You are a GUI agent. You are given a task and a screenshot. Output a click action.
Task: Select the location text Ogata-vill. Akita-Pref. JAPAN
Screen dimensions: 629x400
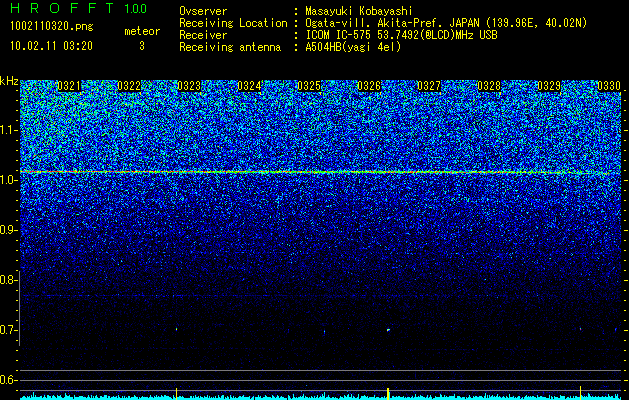click(392, 23)
